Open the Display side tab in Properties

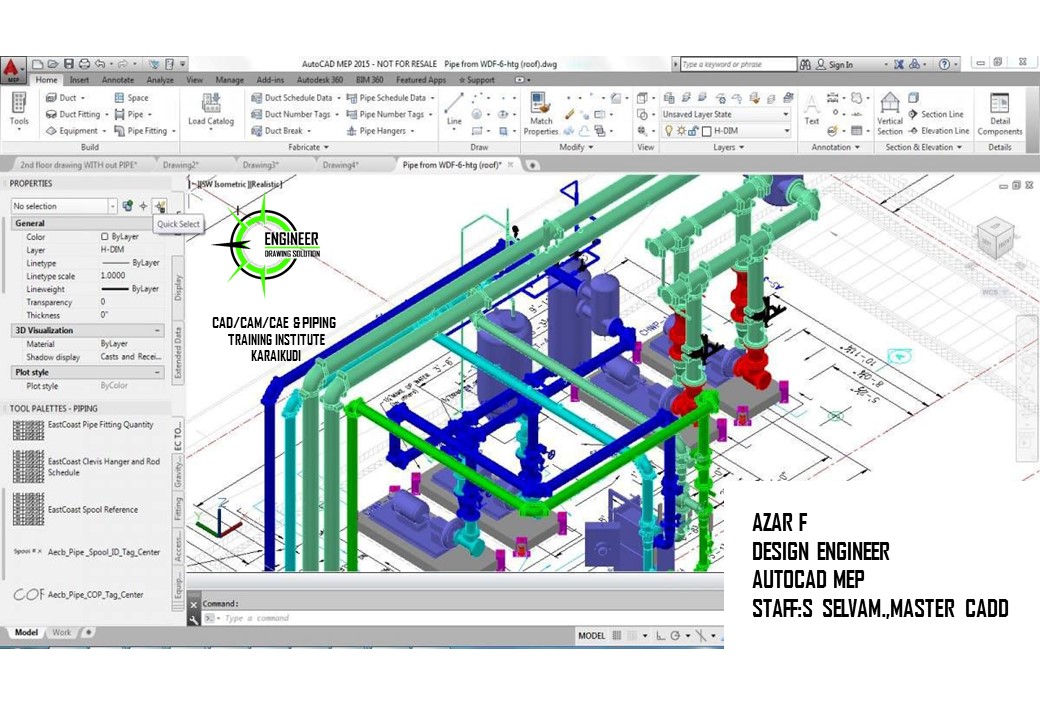pos(178,288)
